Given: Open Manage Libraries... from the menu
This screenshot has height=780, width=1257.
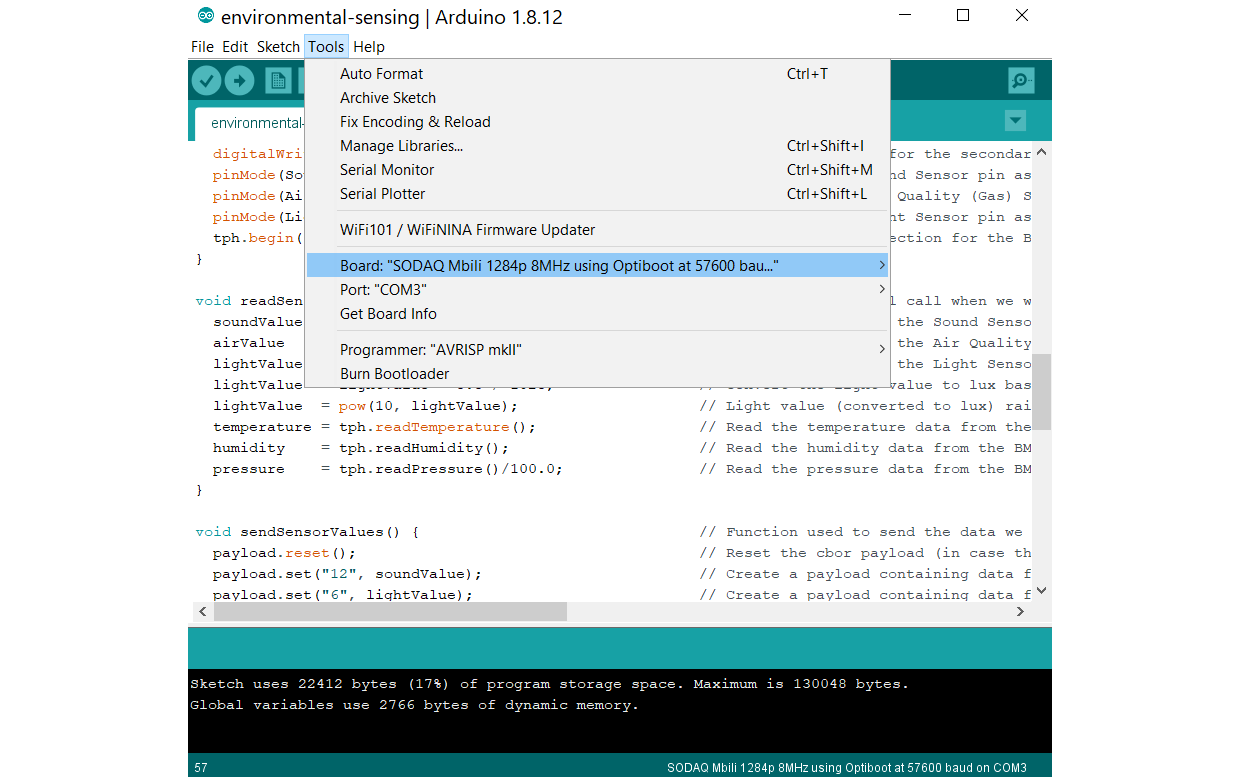Looking at the screenshot, I should point(597,146).
